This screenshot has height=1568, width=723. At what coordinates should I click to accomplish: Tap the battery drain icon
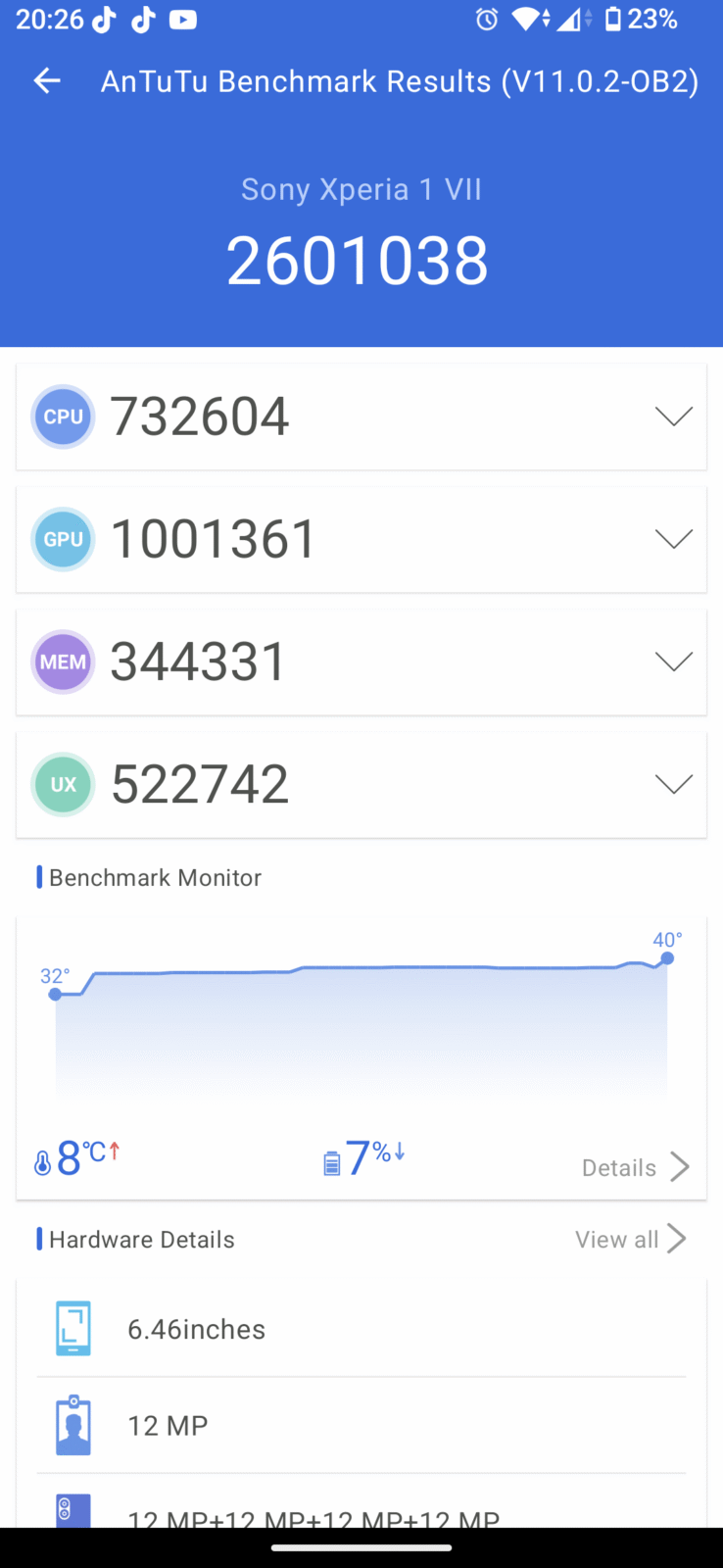point(331,1163)
